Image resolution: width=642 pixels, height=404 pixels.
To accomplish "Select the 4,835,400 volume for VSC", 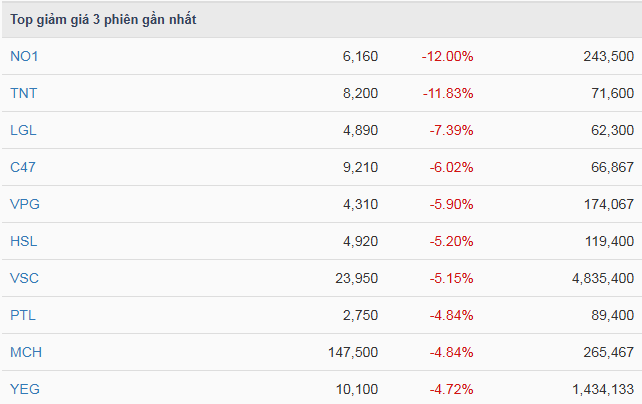I will tap(599, 278).
